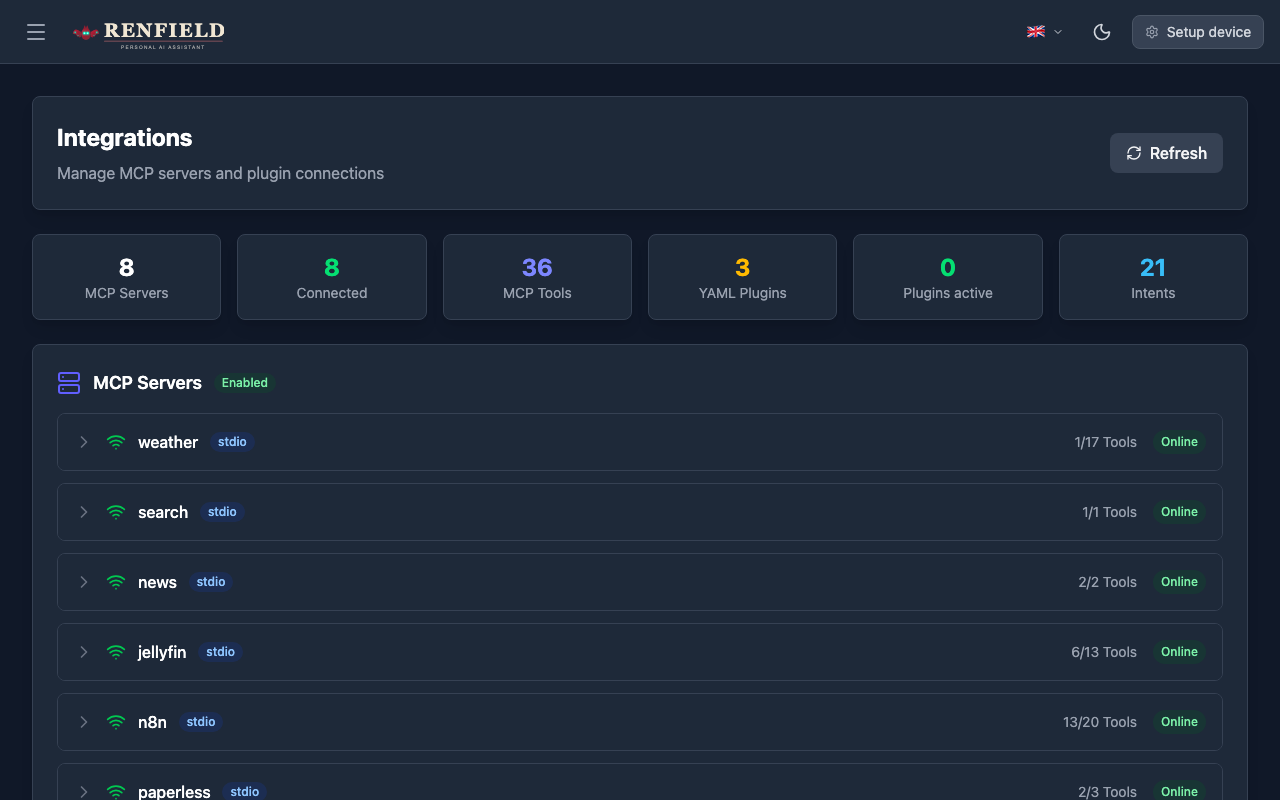This screenshot has height=800, width=1280.
Task: Click the Online status for the news server
Action: coord(1179,581)
